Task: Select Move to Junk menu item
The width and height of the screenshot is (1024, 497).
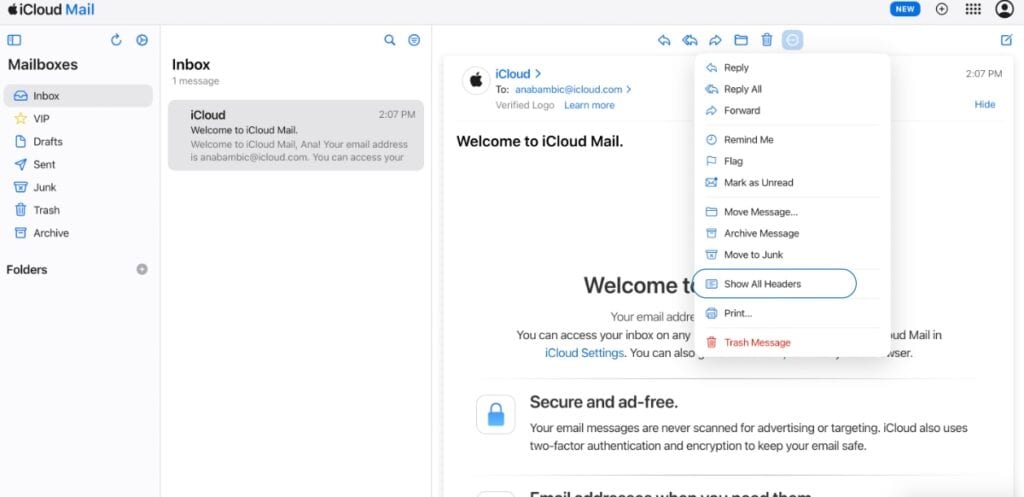Action: [792, 255]
